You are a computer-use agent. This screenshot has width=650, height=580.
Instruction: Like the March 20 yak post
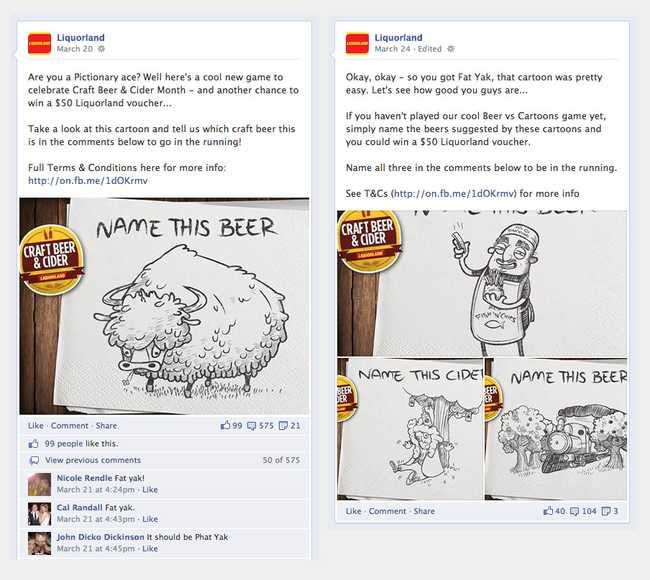coord(36,426)
